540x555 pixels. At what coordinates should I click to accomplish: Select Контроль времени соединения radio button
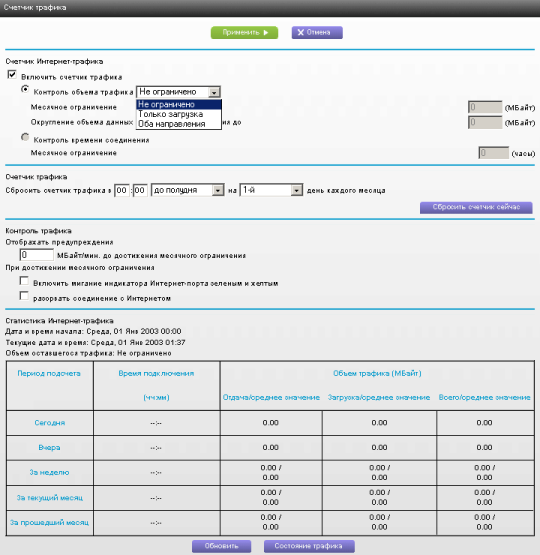pos(25,137)
